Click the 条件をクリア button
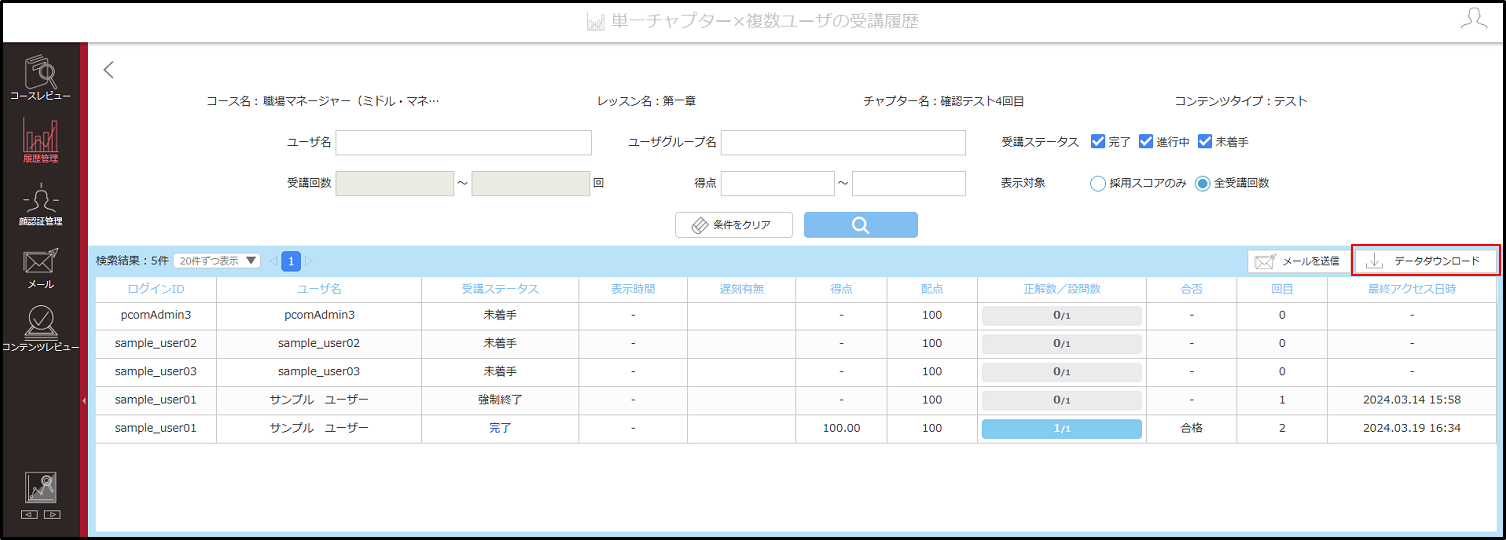 (734, 225)
